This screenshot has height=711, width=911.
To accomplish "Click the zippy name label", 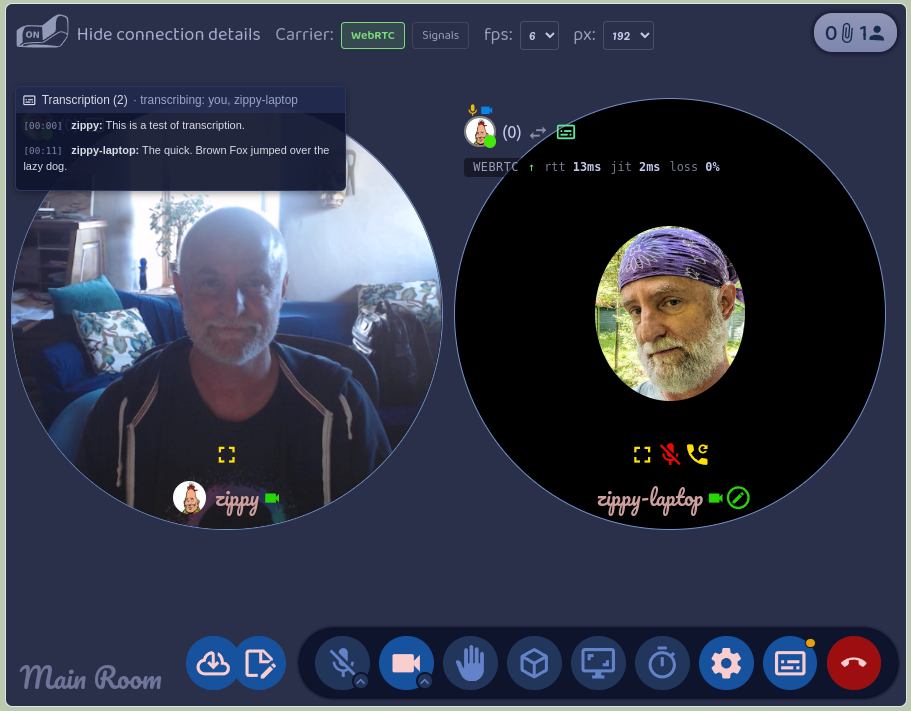I will pyautogui.click(x=236, y=500).
